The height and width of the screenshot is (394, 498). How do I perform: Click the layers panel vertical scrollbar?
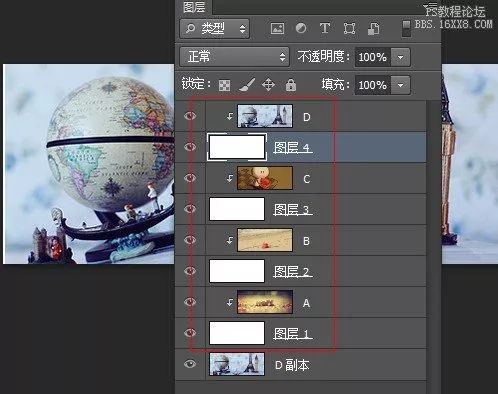point(433,247)
